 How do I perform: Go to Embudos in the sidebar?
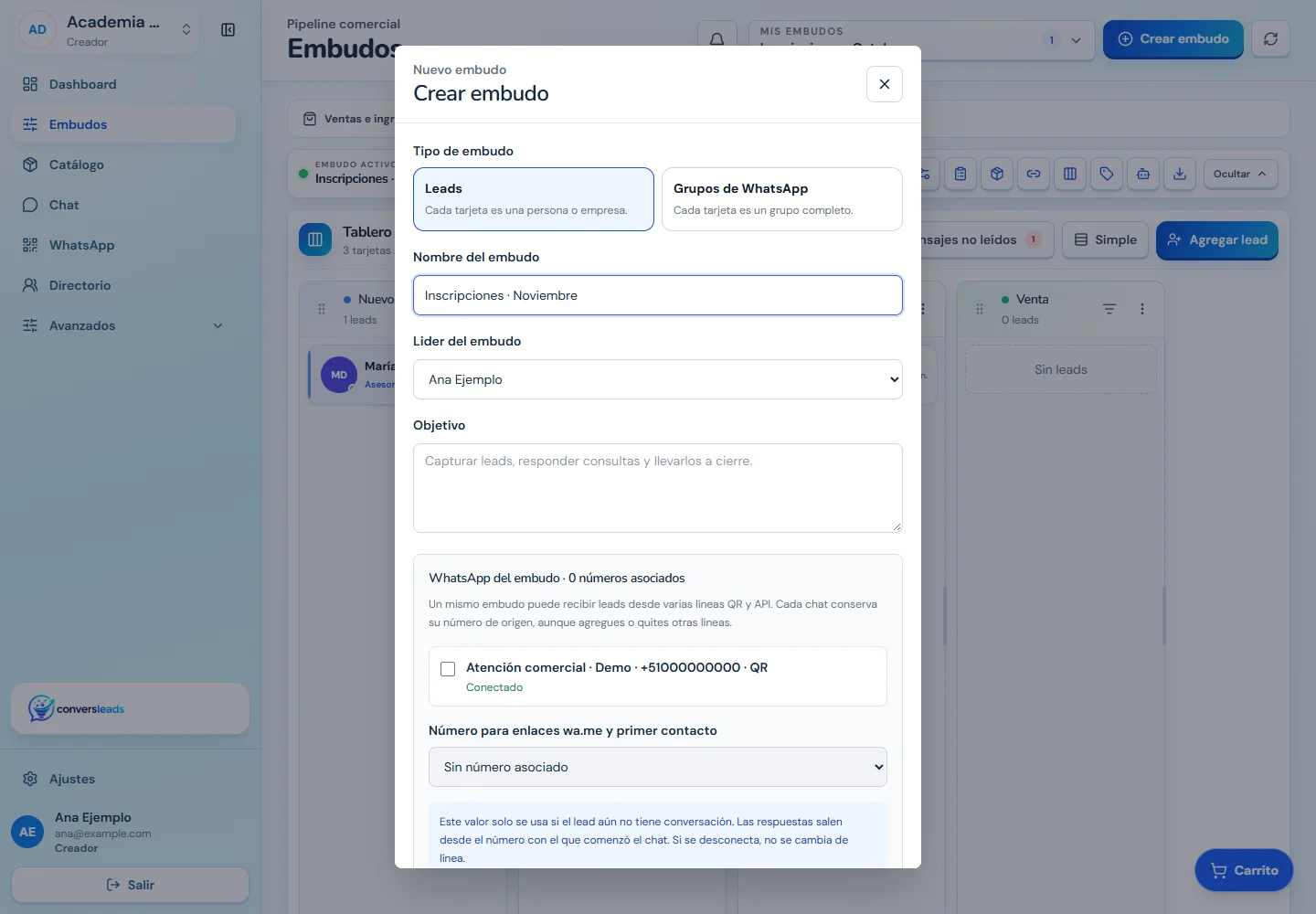tap(123, 124)
